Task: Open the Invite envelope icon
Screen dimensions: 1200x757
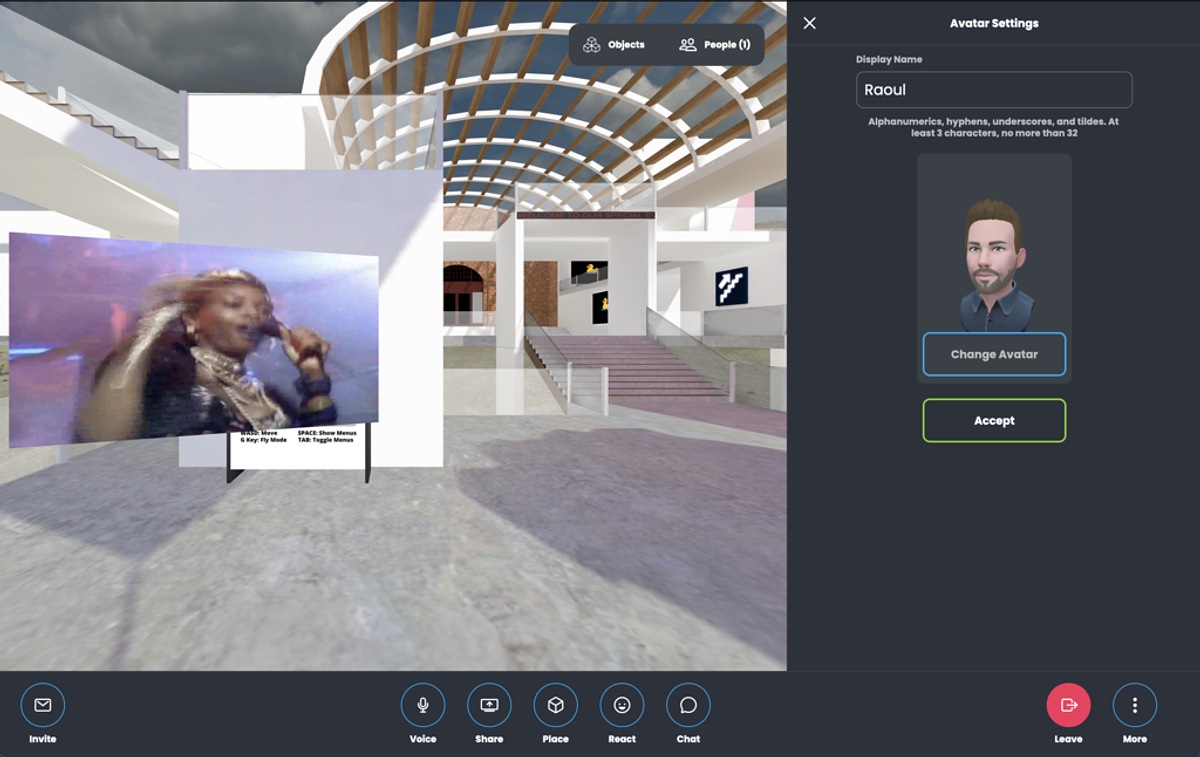Action: tap(42, 705)
